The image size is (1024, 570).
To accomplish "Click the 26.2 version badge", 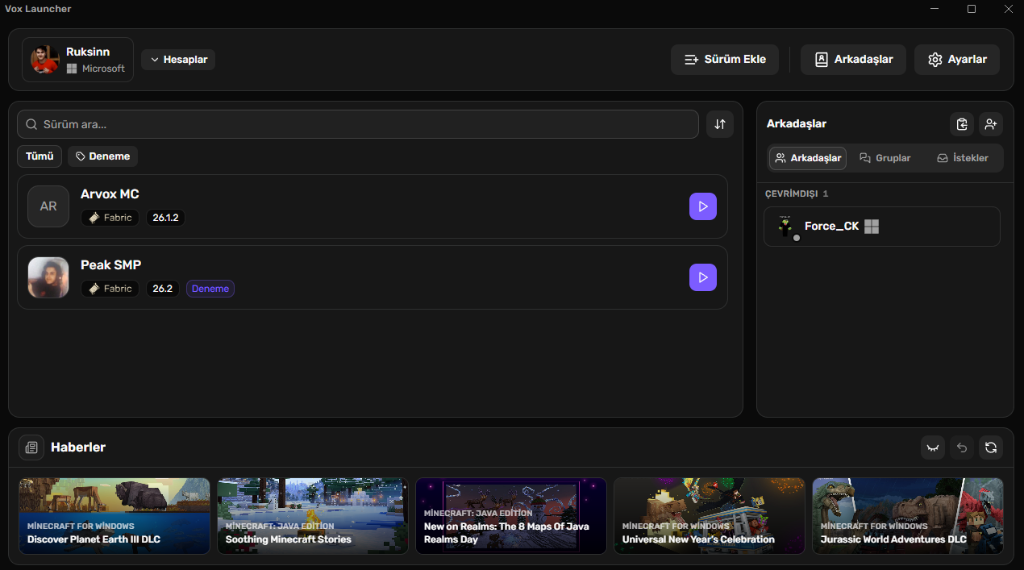I will pos(163,289).
